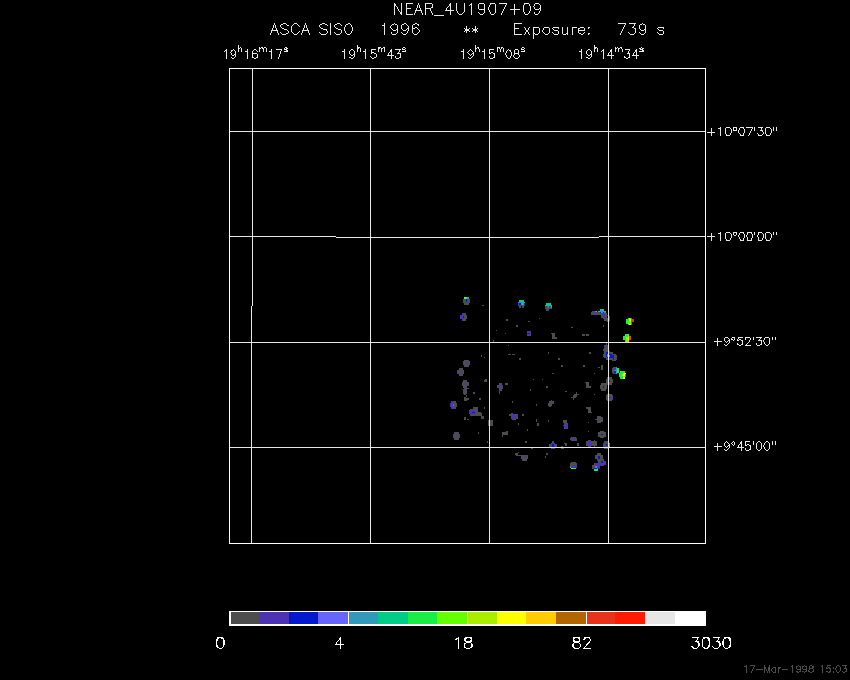Pick the bright green colorbar segment
Viewport: 850px width, 680px height.
(x=422, y=618)
